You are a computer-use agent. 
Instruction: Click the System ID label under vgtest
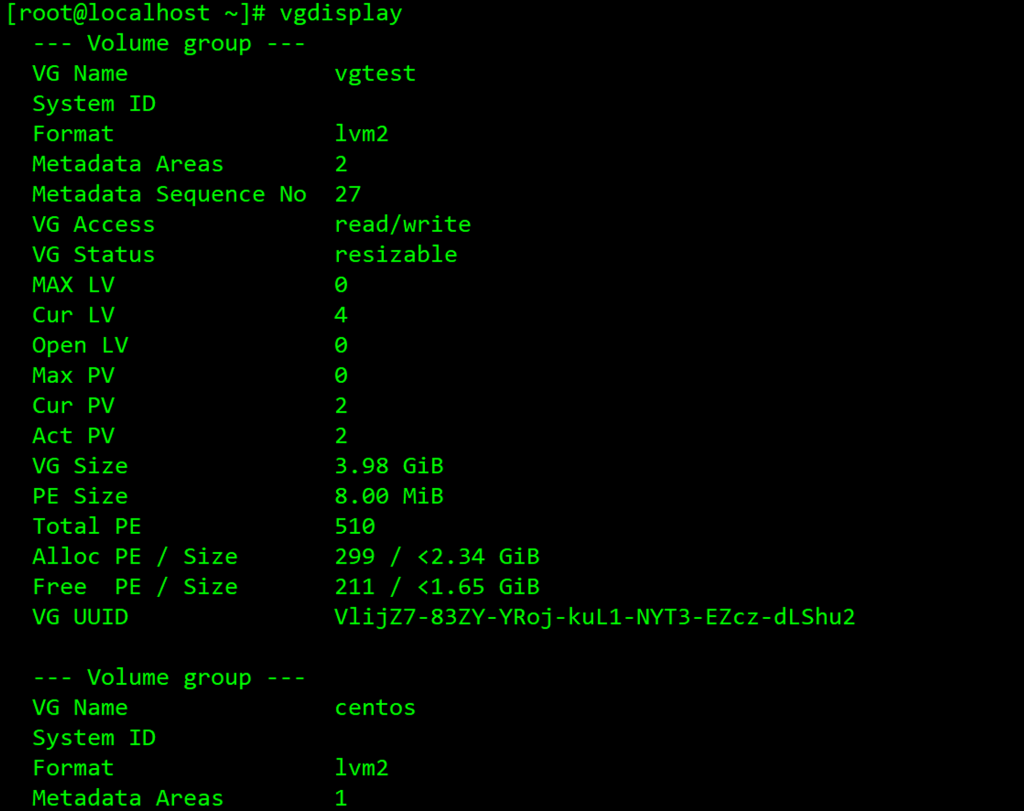click(x=94, y=104)
